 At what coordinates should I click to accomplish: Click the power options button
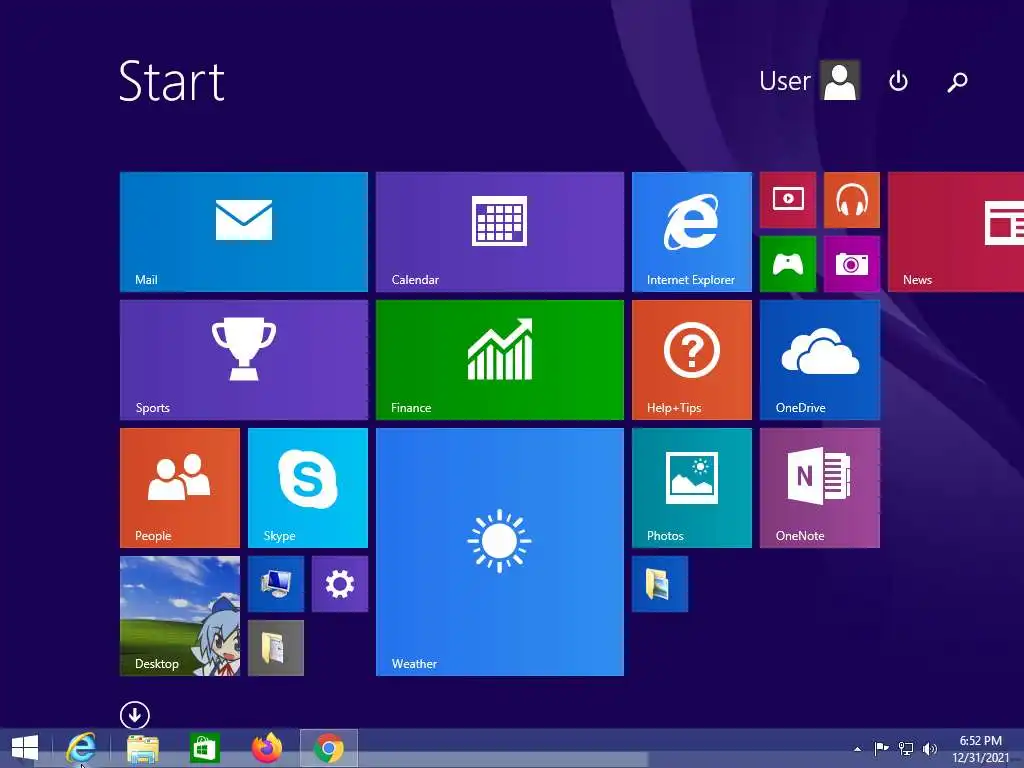click(x=899, y=81)
